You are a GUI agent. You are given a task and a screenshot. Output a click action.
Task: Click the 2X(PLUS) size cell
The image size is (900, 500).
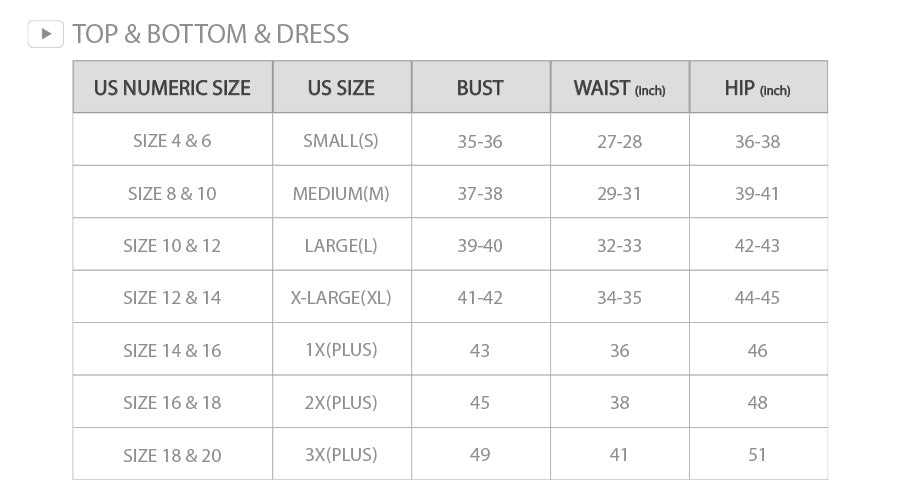341,402
